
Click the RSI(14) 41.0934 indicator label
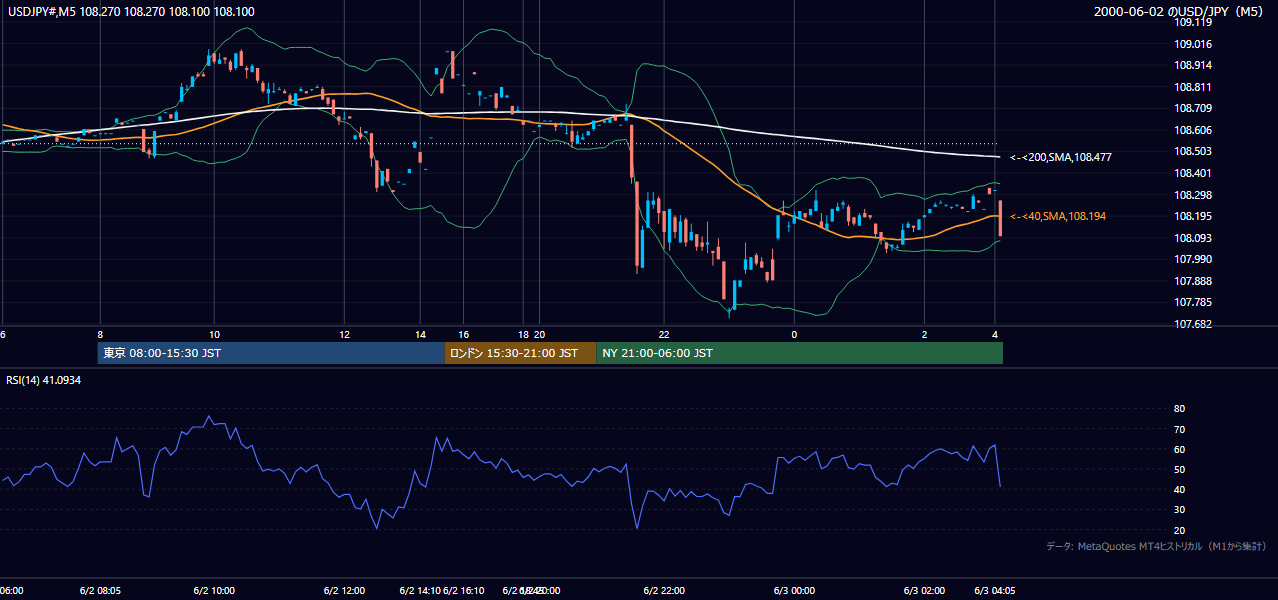click(44, 380)
